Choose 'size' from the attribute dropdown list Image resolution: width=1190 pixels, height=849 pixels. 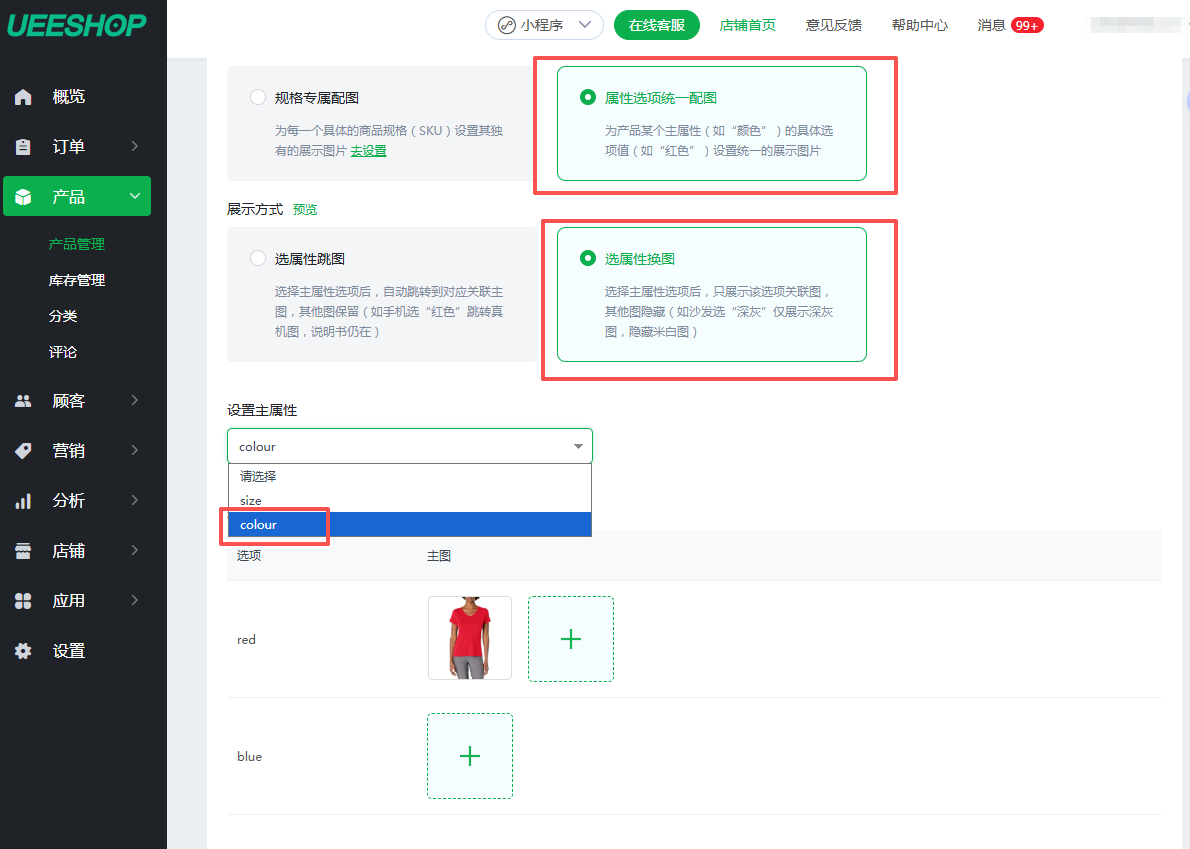(251, 500)
